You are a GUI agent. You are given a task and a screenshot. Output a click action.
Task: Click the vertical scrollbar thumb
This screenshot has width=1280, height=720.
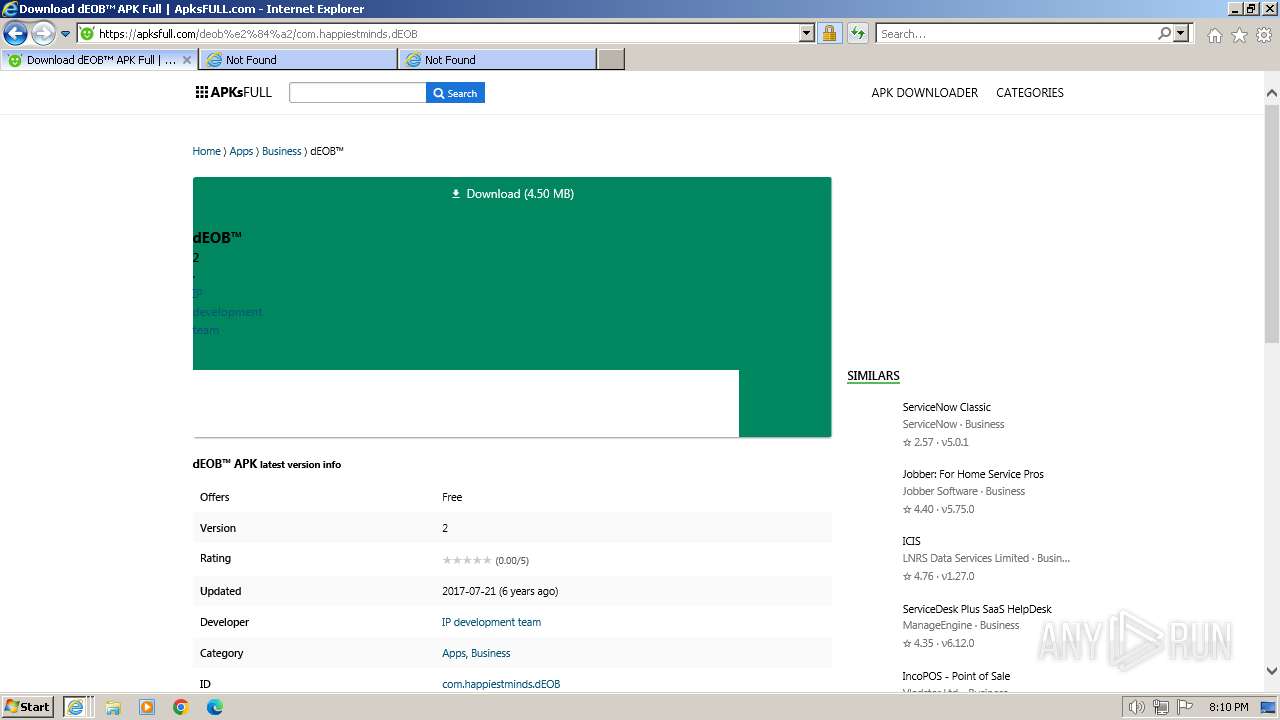[1272, 222]
